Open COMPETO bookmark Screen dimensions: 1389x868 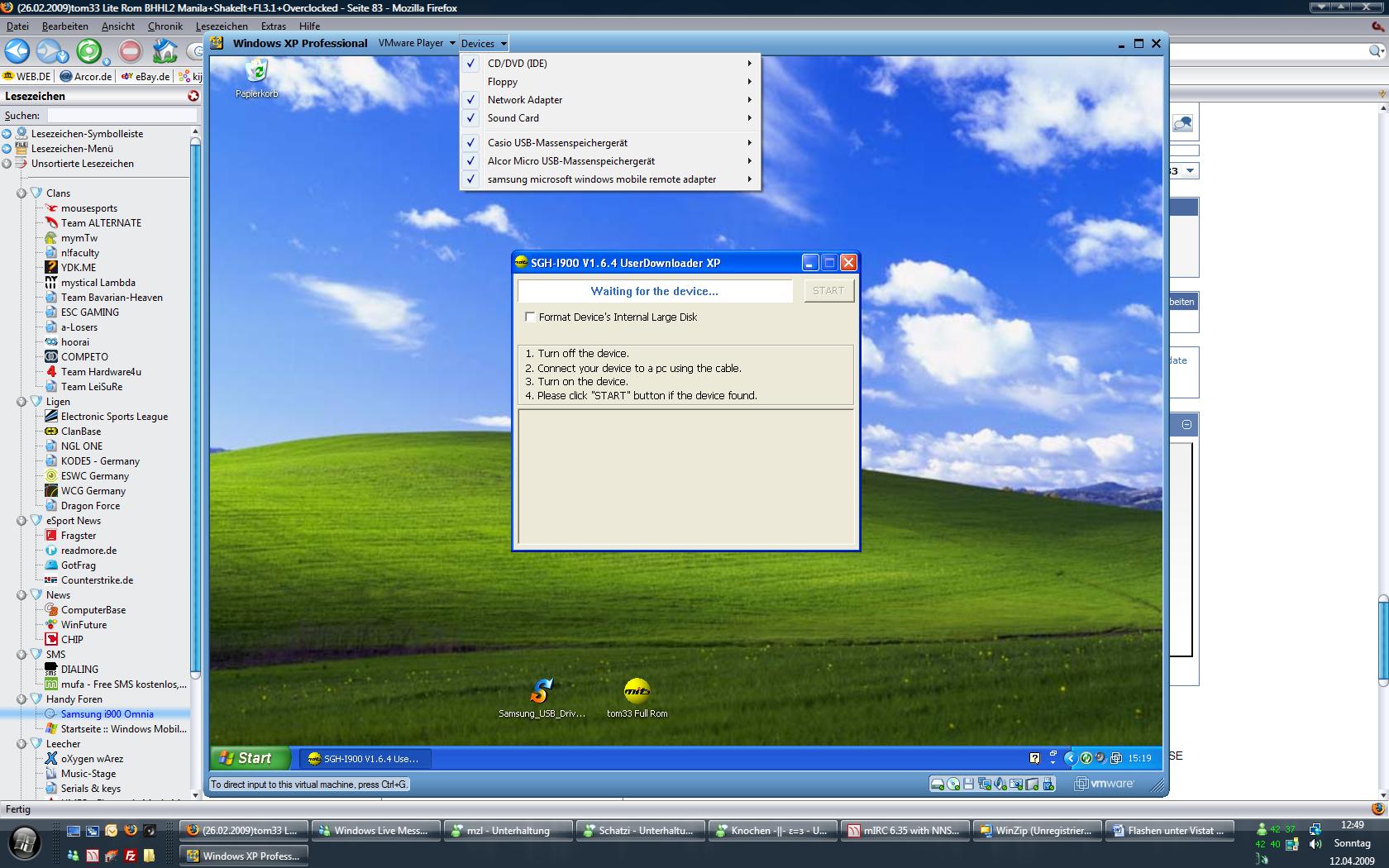coord(84,357)
